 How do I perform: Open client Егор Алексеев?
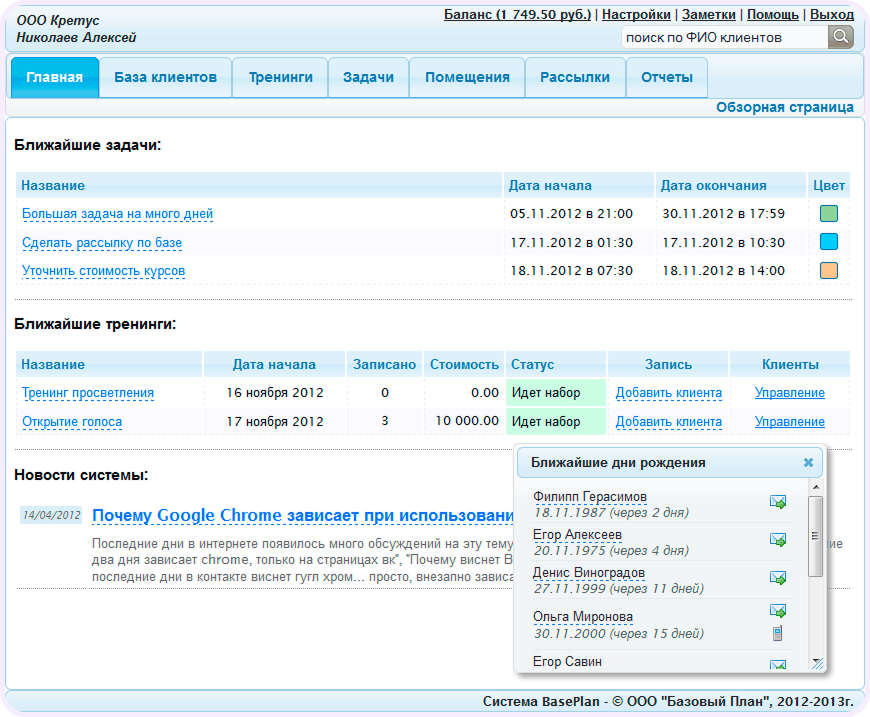pyautogui.click(x=577, y=534)
